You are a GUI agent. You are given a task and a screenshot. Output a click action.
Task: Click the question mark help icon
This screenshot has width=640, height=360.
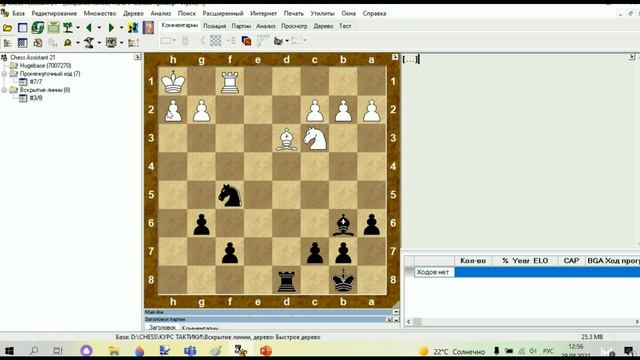pyautogui.click(x=148, y=28)
